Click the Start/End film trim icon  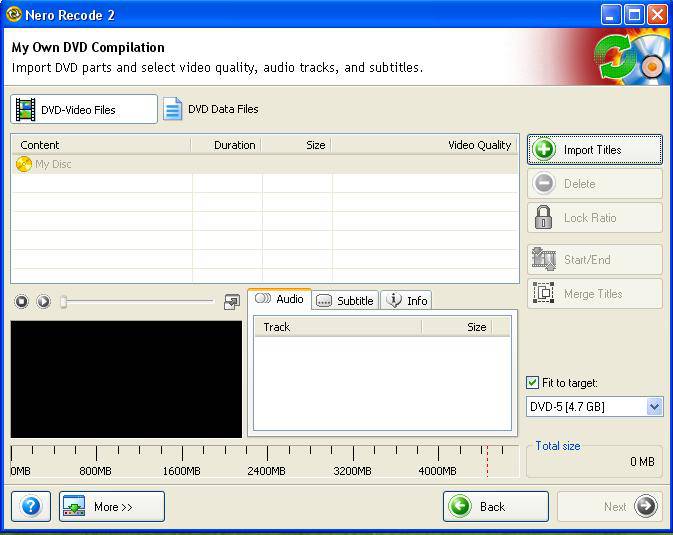click(544, 260)
